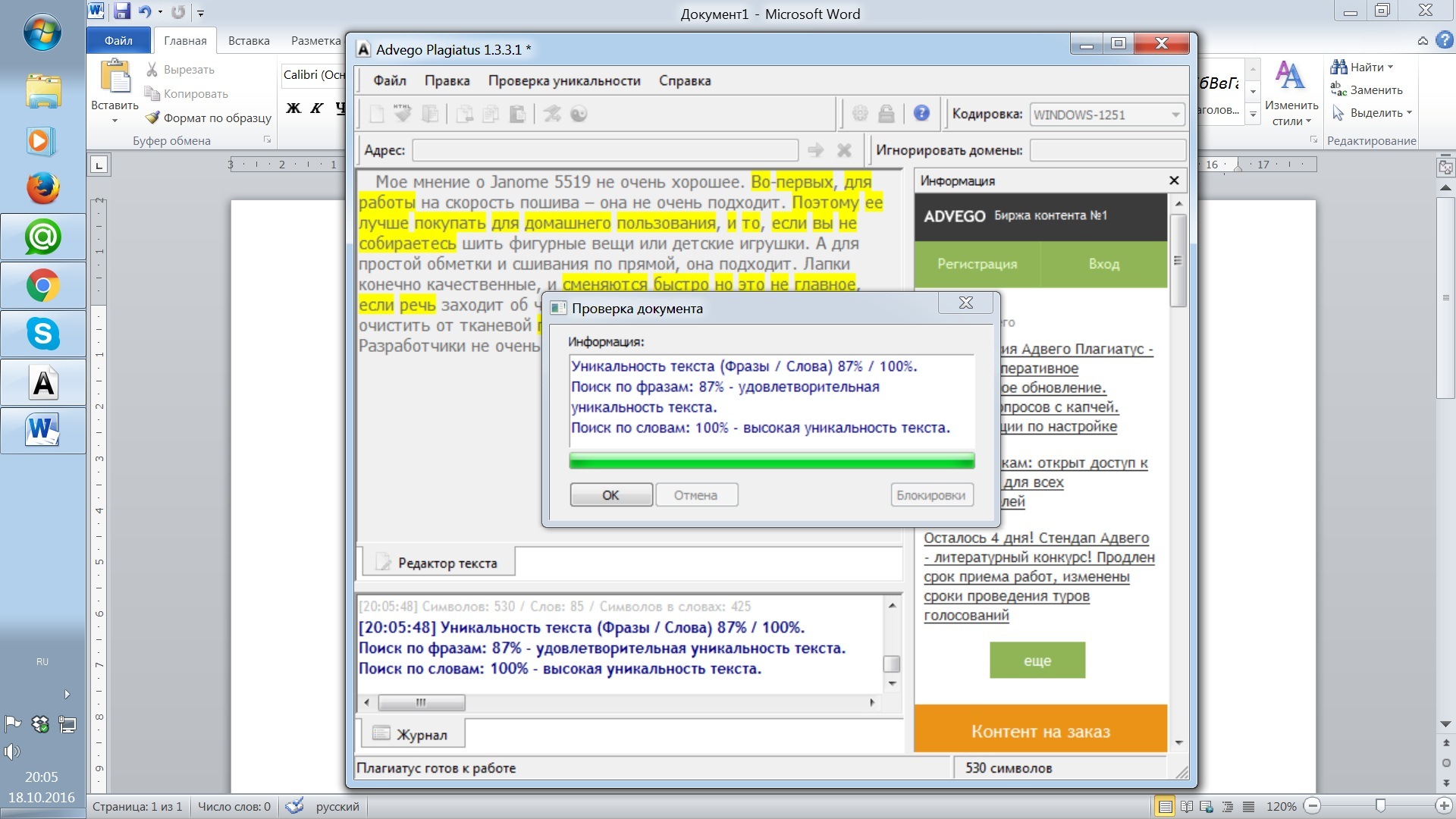Switch to Draft view in status bar
Screen dimensions: 1456x819
click(1249, 806)
